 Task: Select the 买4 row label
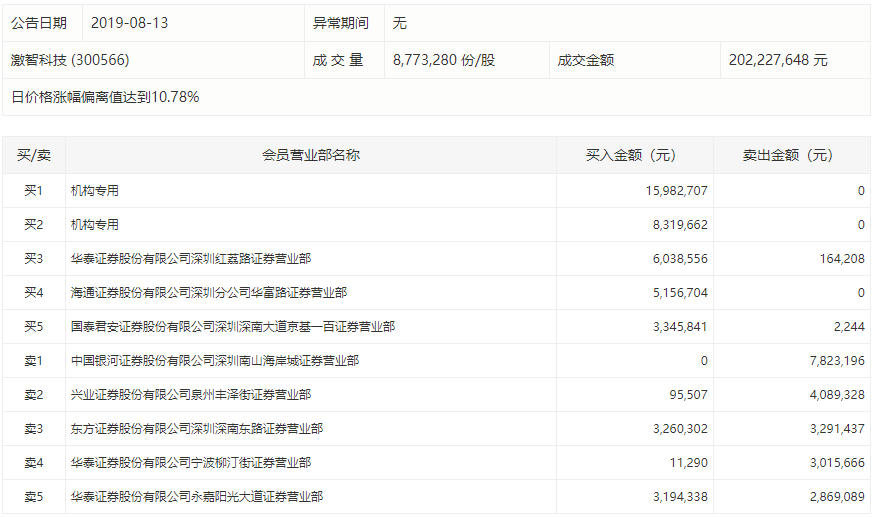(34, 292)
